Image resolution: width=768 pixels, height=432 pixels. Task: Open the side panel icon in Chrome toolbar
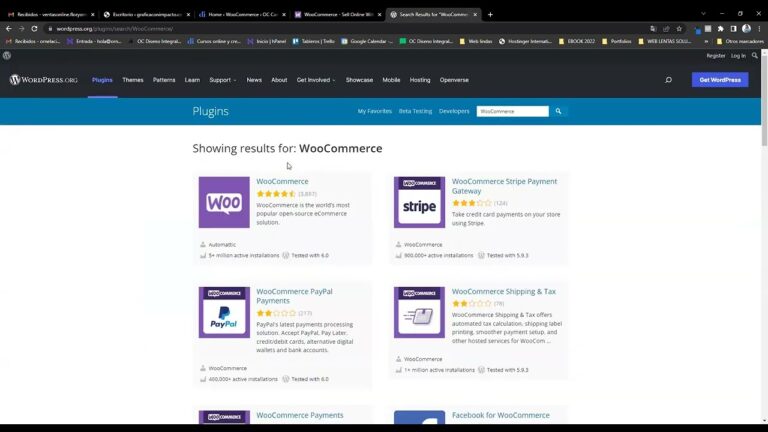point(733,29)
